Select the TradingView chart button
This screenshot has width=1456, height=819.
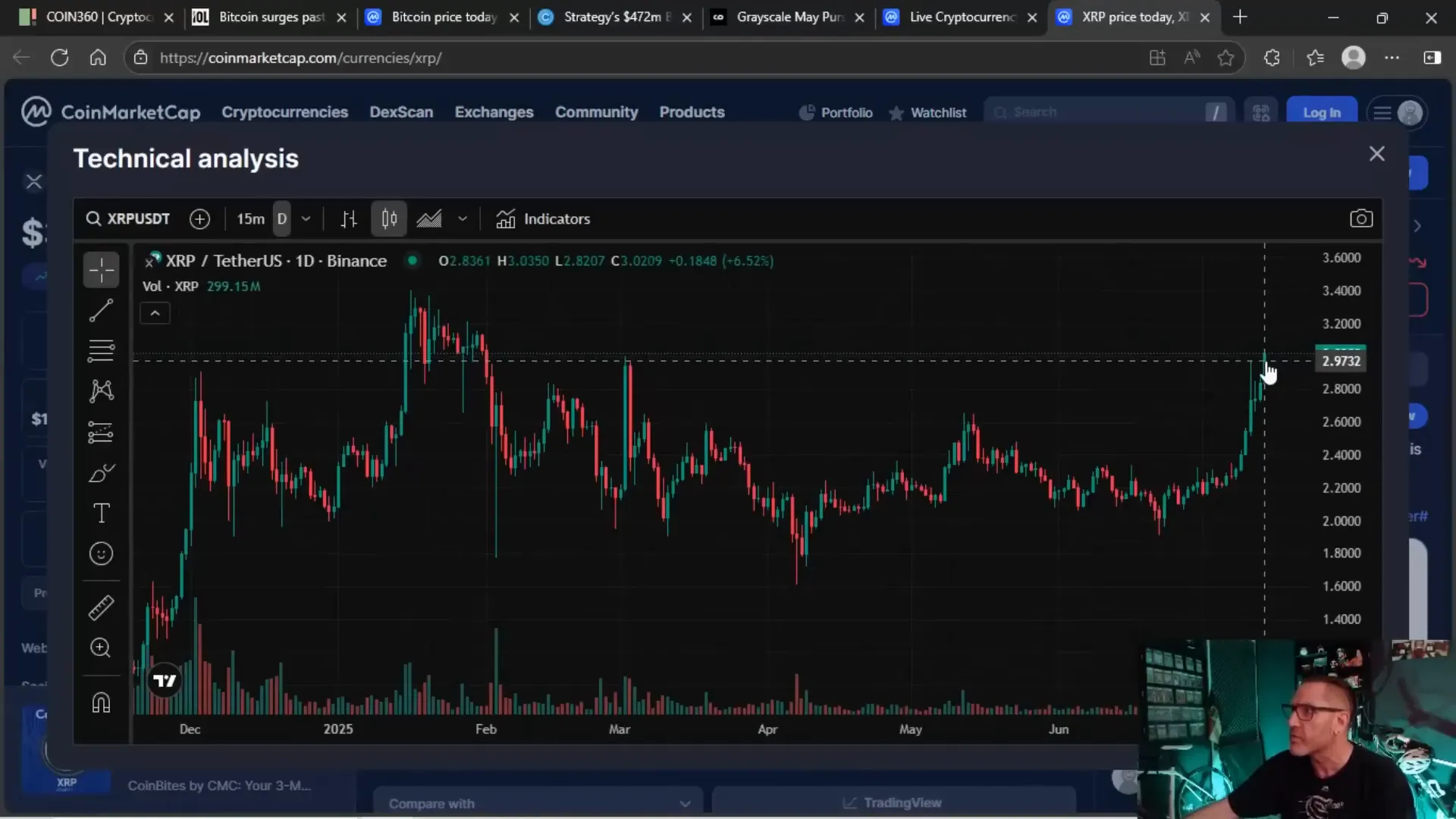pos(893,803)
